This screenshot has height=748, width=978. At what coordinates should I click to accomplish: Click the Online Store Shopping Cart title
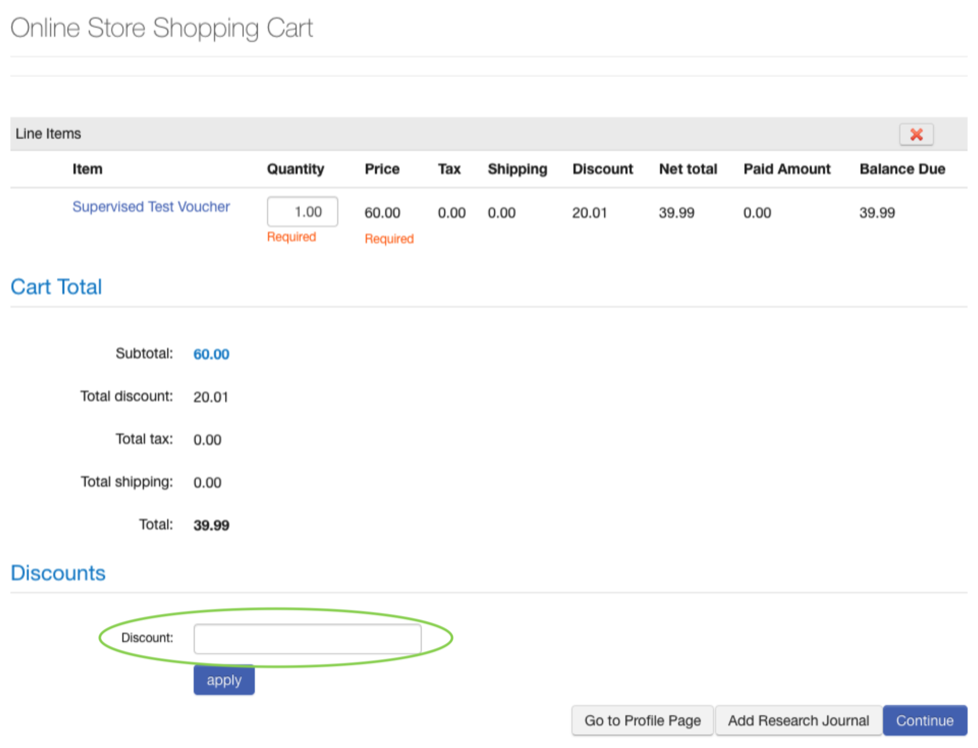point(162,28)
